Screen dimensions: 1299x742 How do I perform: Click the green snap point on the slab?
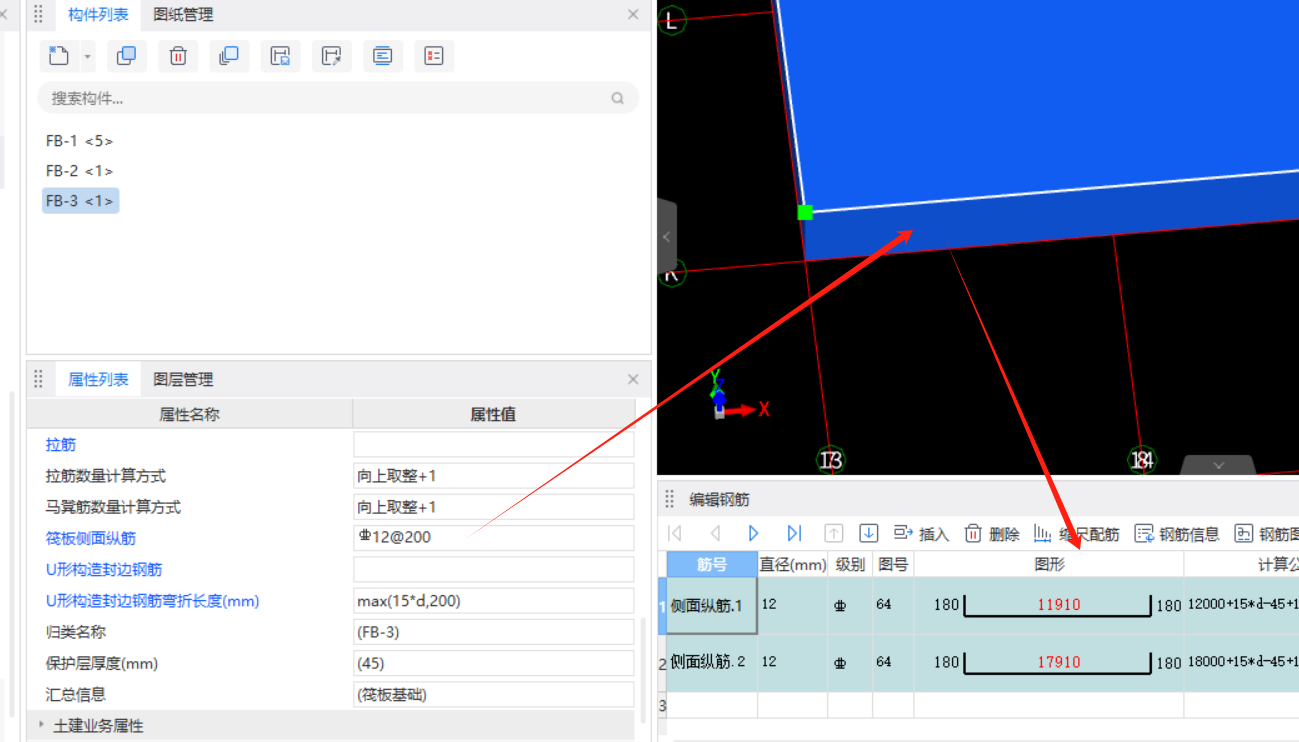(x=805, y=212)
